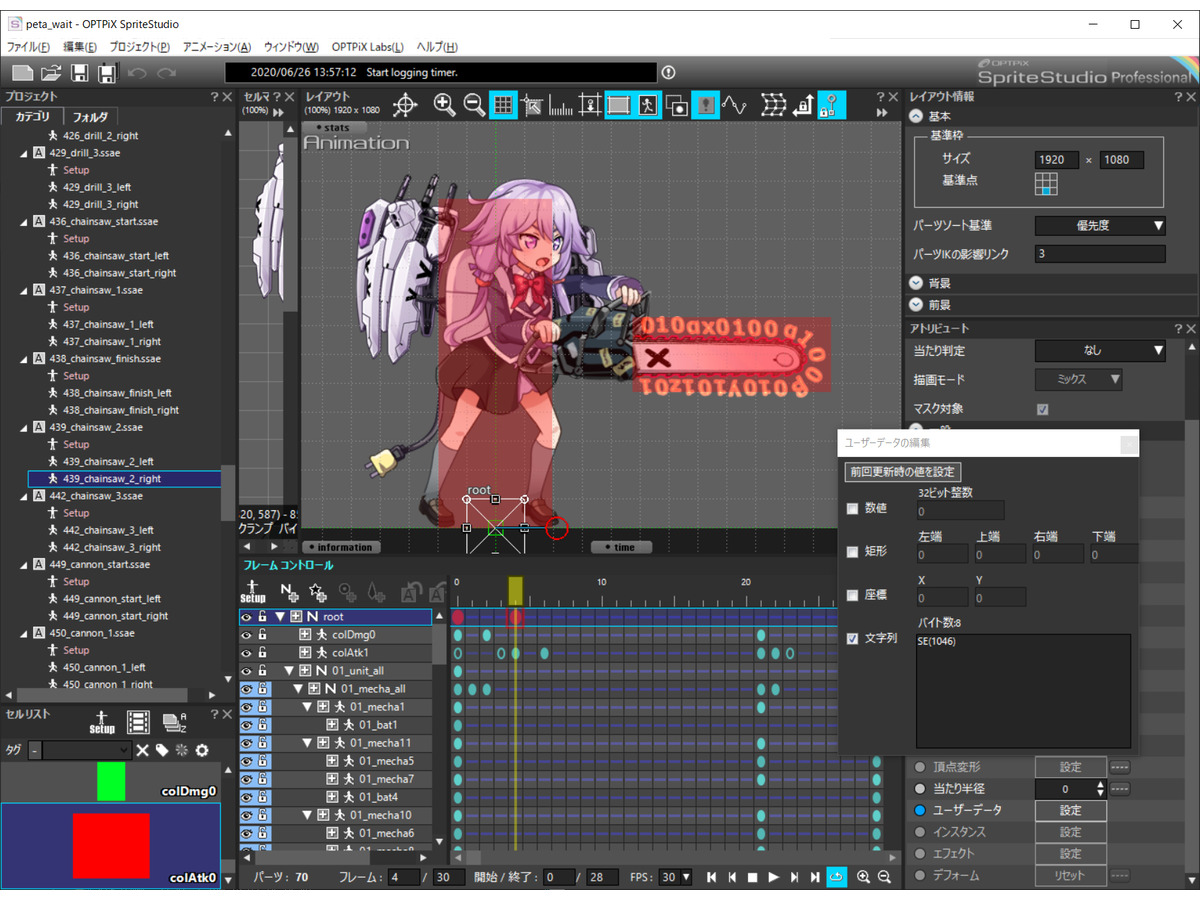Collapse the 01_unit_all tree node
The width and height of the screenshot is (1200, 900).
[290, 671]
